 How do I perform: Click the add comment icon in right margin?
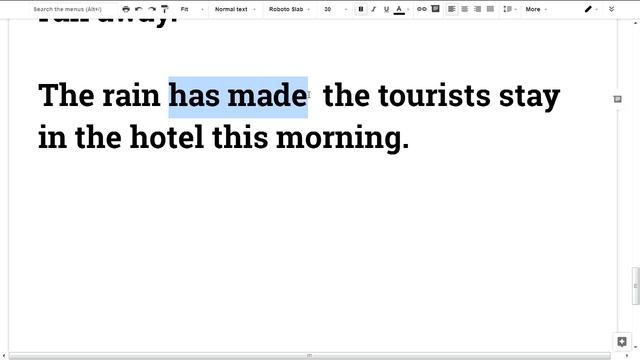618,99
